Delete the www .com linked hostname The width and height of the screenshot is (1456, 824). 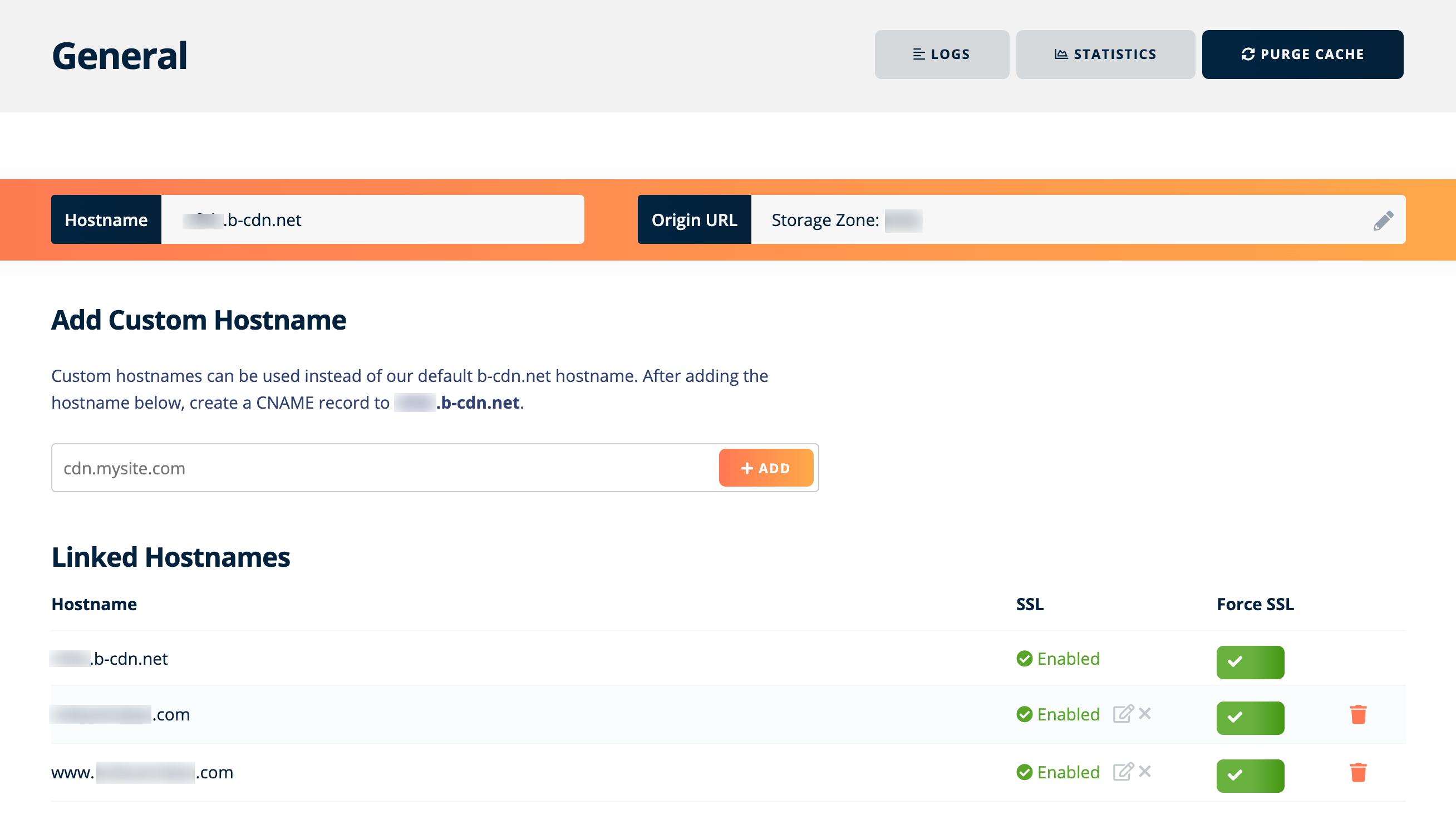coord(1357,773)
